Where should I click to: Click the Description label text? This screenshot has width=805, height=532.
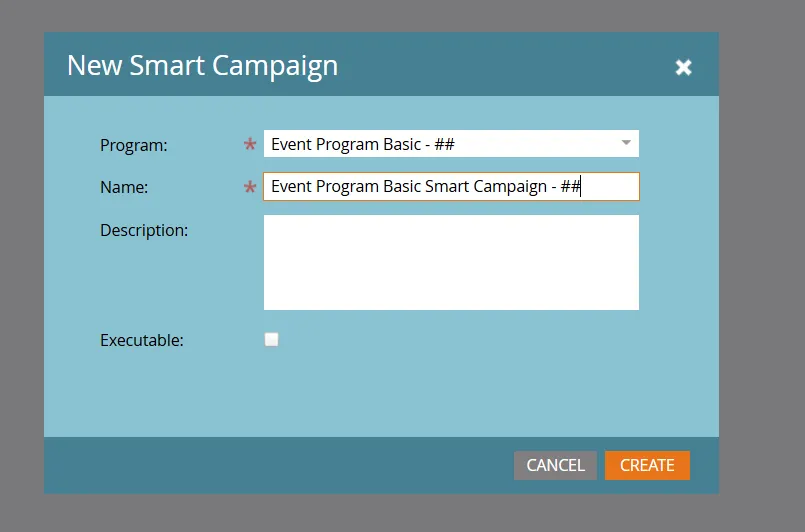click(144, 231)
